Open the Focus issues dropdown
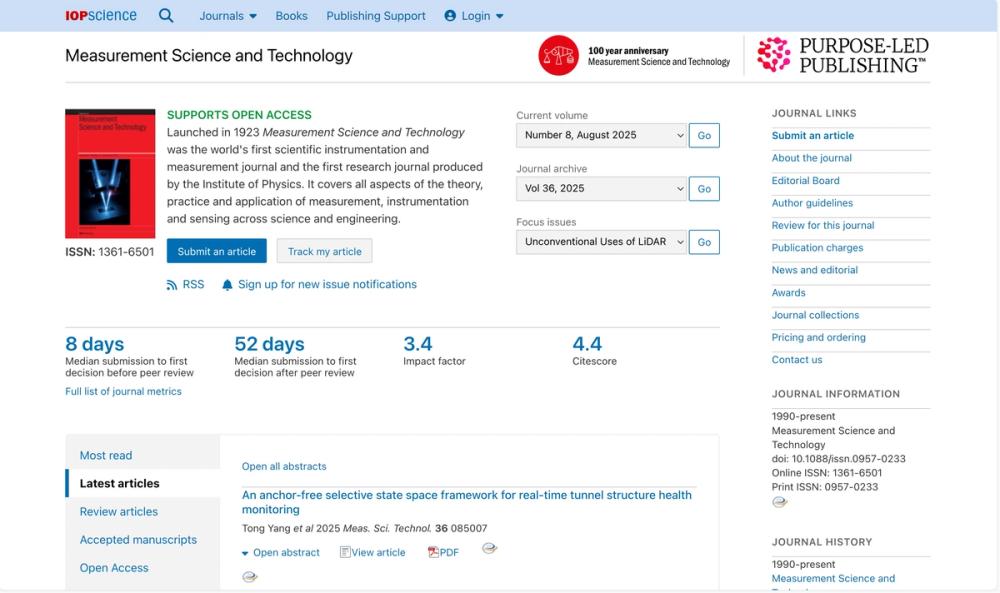The height and width of the screenshot is (593, 1000). (x=601, y=242)
